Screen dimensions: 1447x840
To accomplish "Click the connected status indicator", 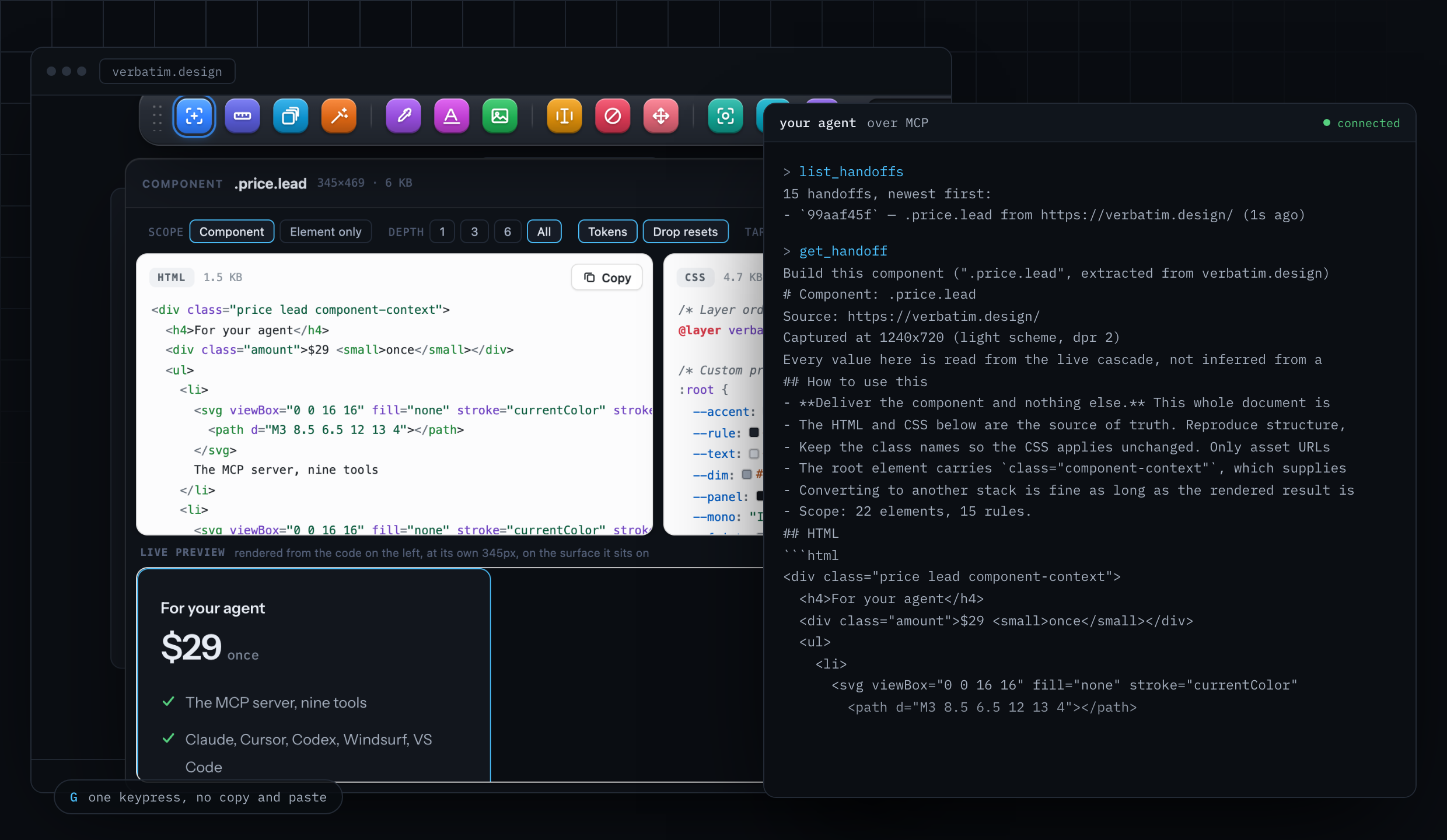I will point(1361,123).
